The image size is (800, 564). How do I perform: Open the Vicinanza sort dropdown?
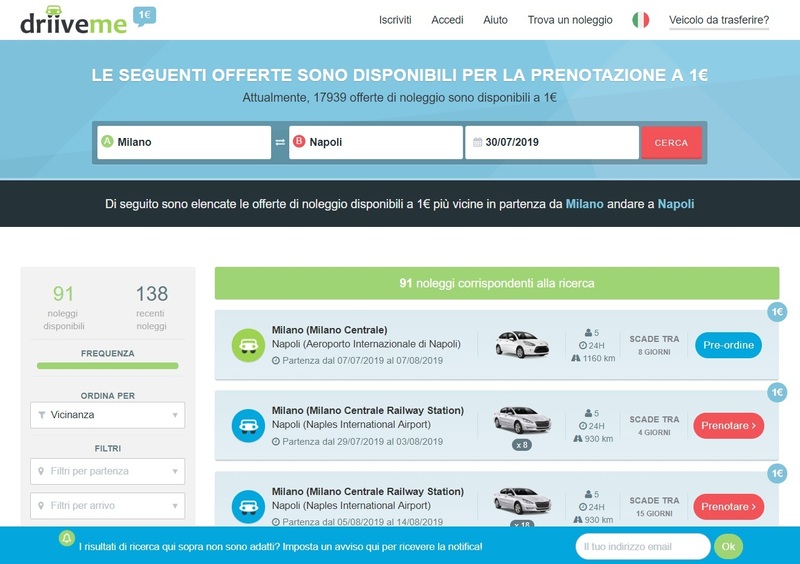pyautogui.click(x=108, y=415)
